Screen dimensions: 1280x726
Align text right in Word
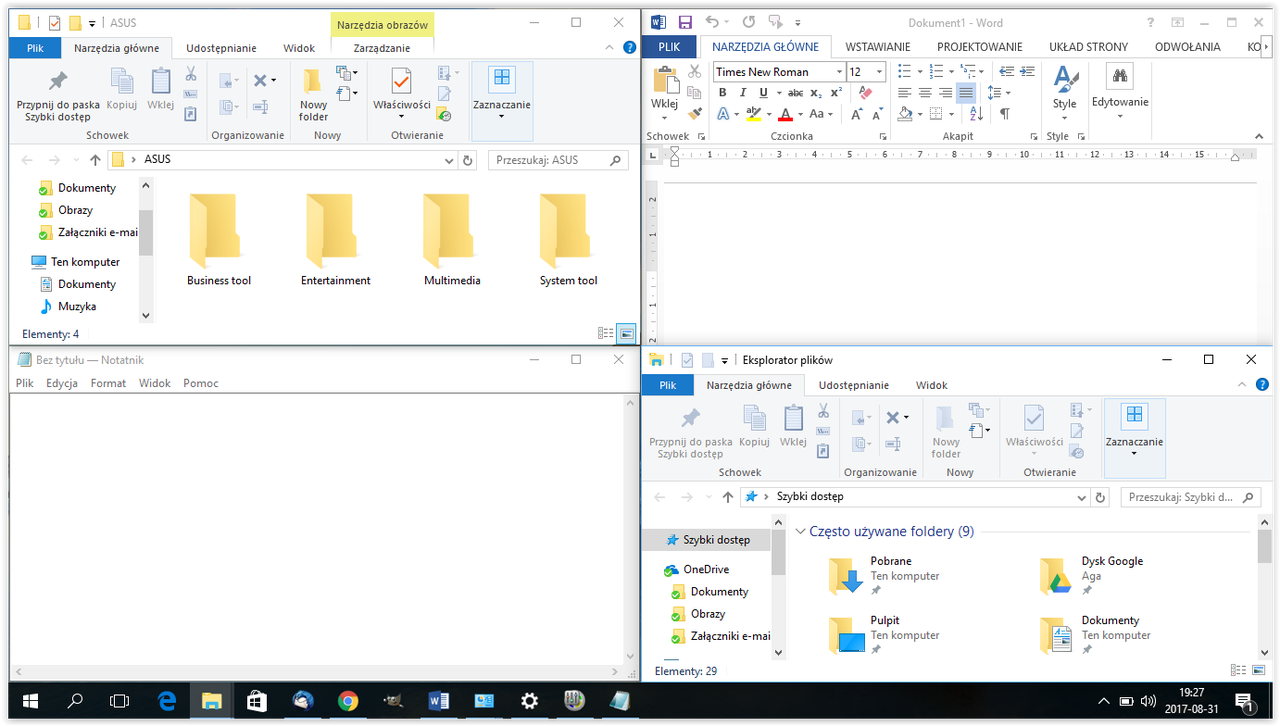[x=945, y=93]
